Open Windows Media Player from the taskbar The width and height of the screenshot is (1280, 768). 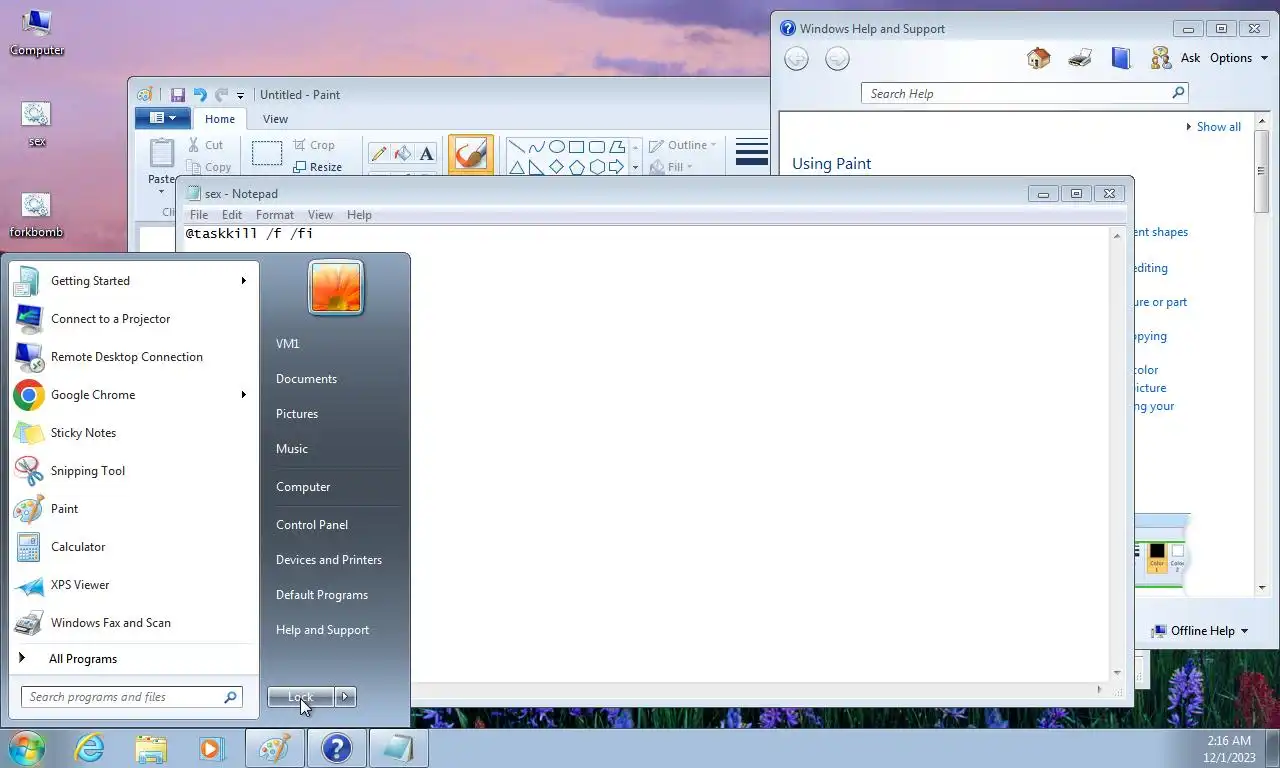[212, 748]
